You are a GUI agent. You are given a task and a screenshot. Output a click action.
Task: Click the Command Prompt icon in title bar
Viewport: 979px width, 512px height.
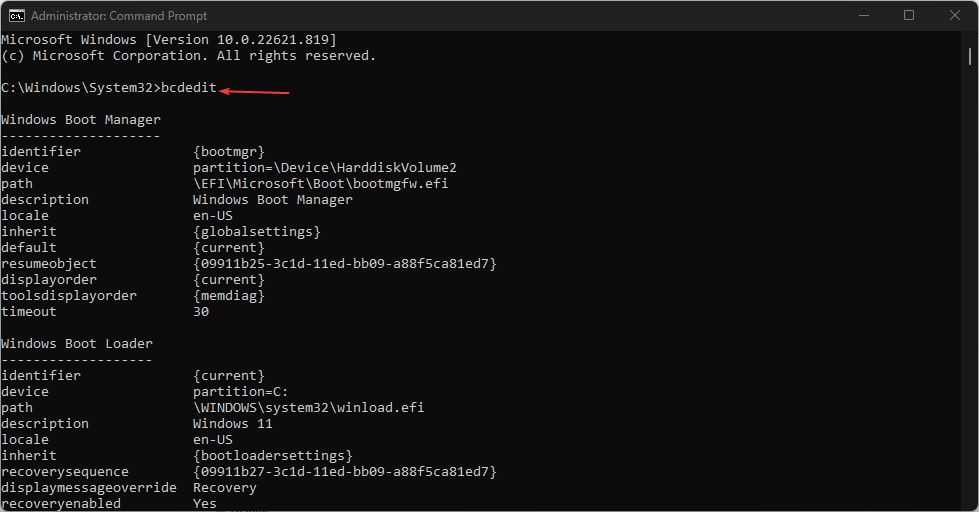click(x=16, y=16)
